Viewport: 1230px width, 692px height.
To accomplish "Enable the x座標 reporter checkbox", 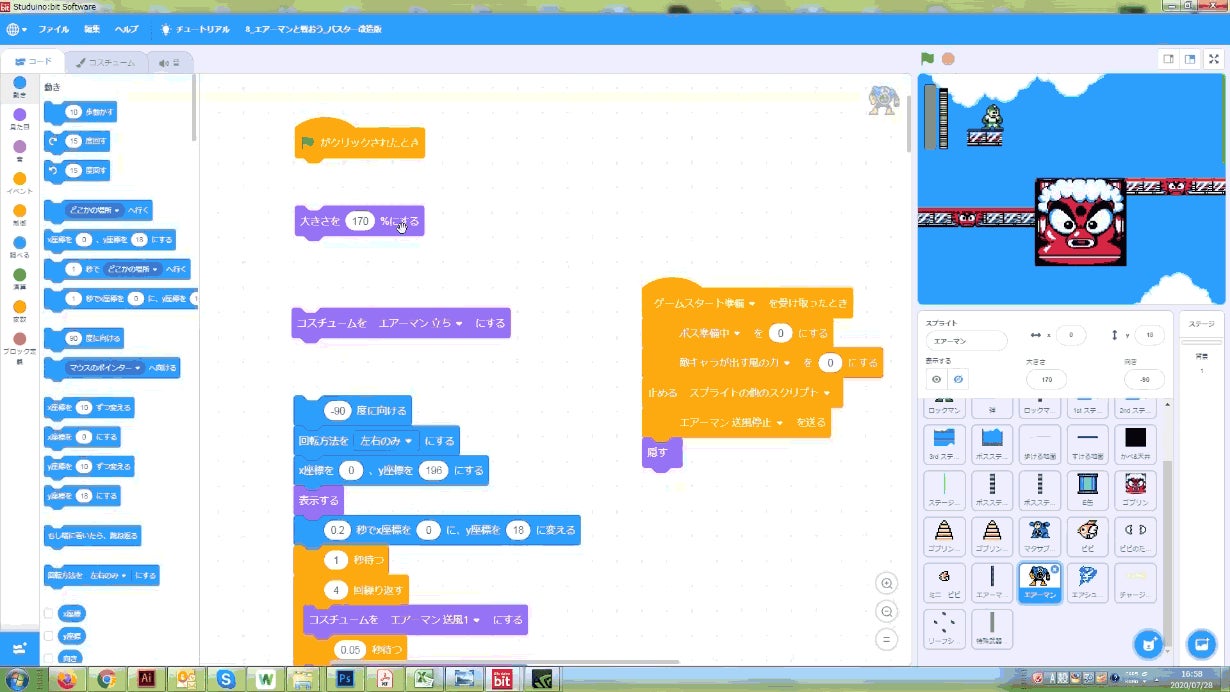I will 49,613.
